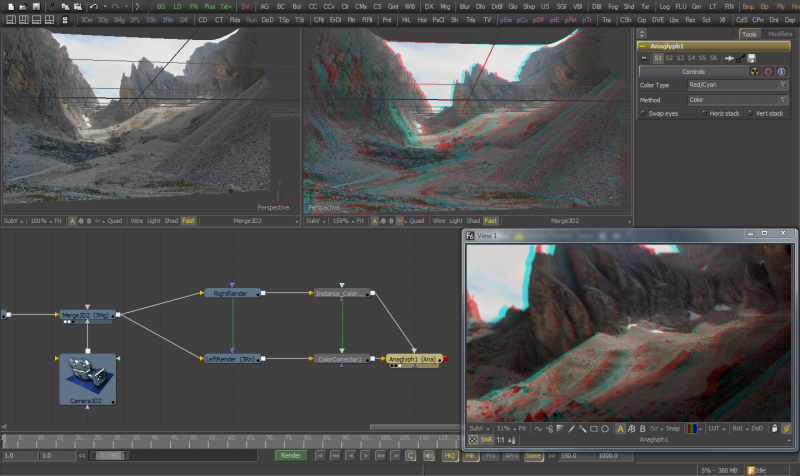This screenshot has height=476, width=800.
Task: Open the Undo history dropdown arrow
Action: coord(105,7)
